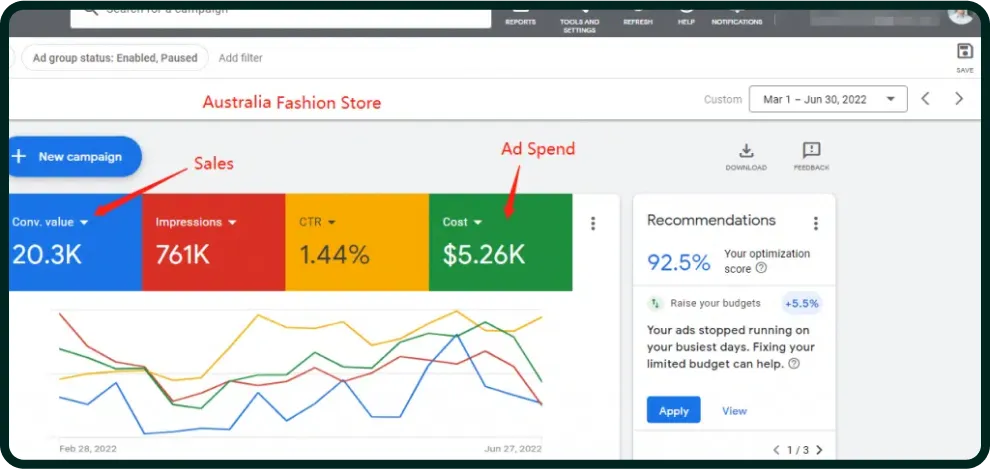The width and height of the screenshot is (990, 469).
Task: Open the Feedback icon
Action: pos(811,150)
